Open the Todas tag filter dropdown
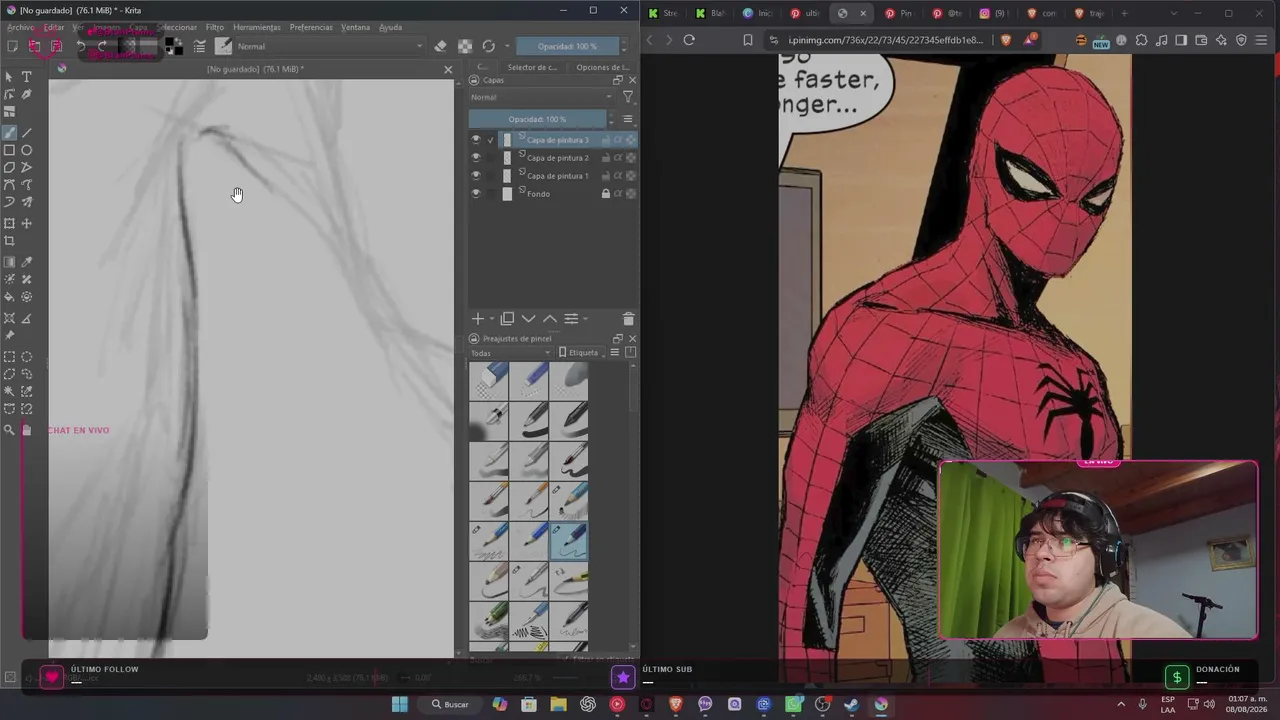 (x=511, y=353)
